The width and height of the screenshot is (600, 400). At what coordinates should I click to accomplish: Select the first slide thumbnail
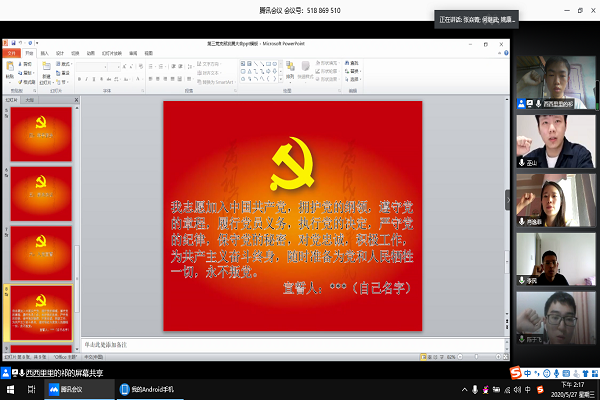point(40,130)
